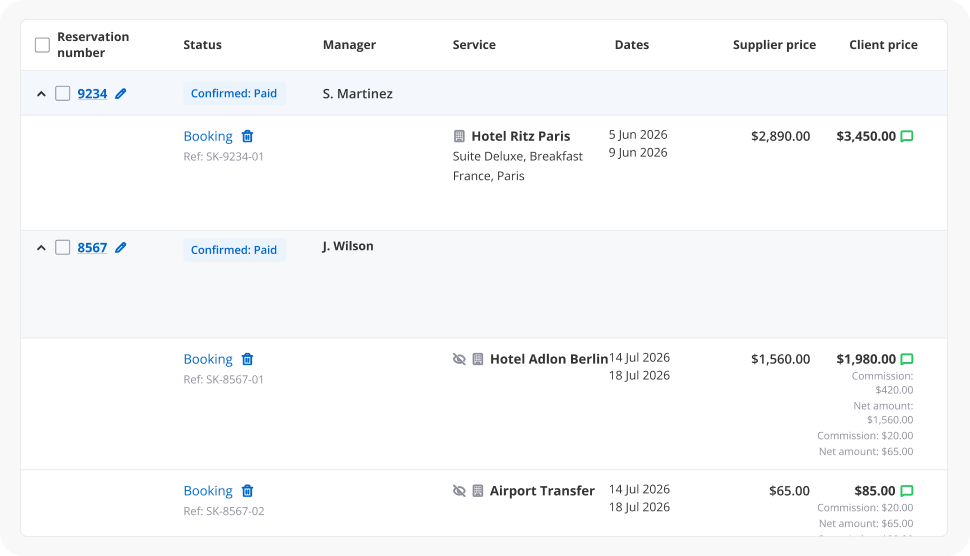970x556 pixels.
Task: Click supplier price $1,560.00
Action: point(780,359)
